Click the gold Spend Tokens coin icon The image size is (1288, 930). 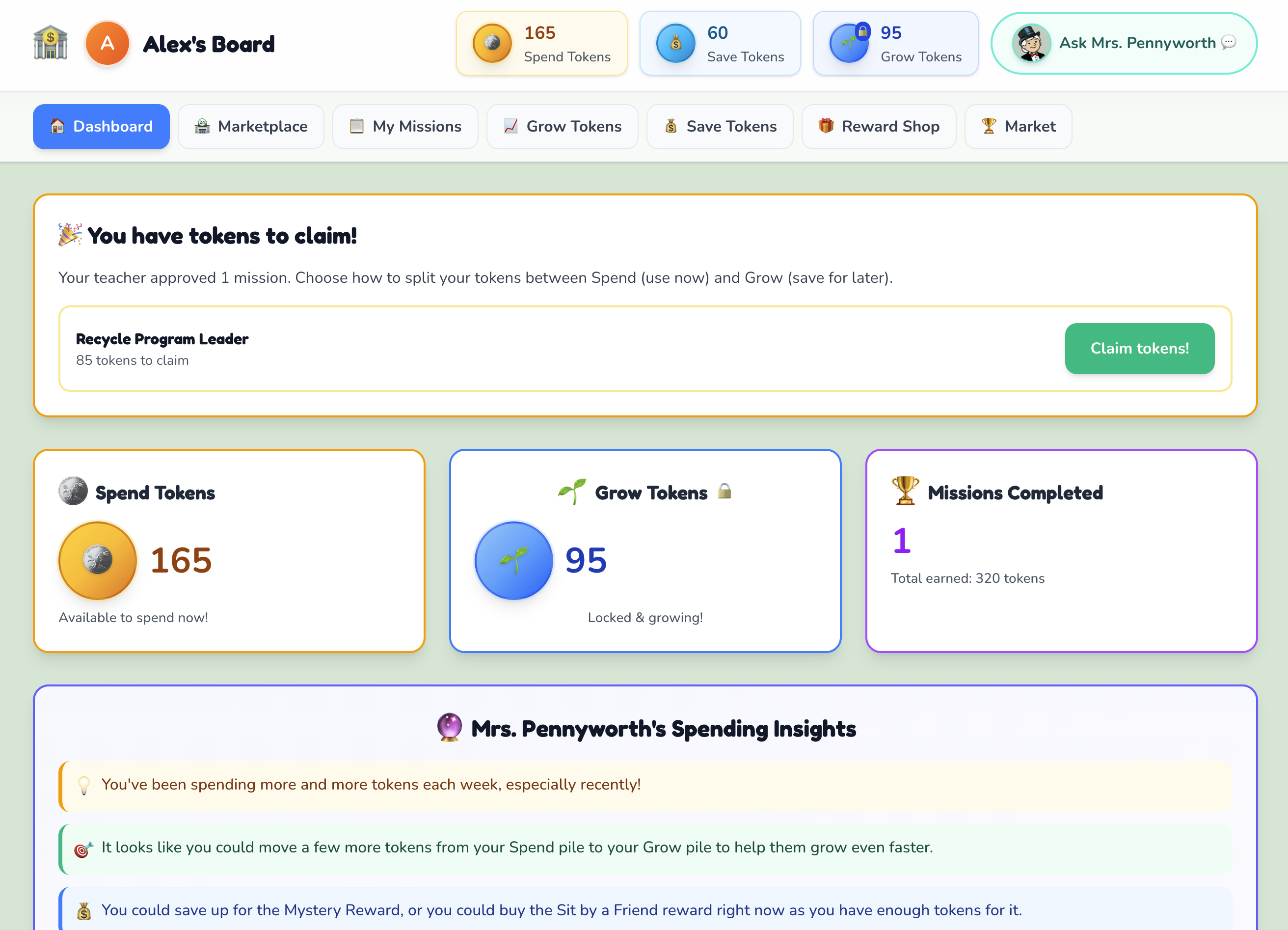(492, 44)
